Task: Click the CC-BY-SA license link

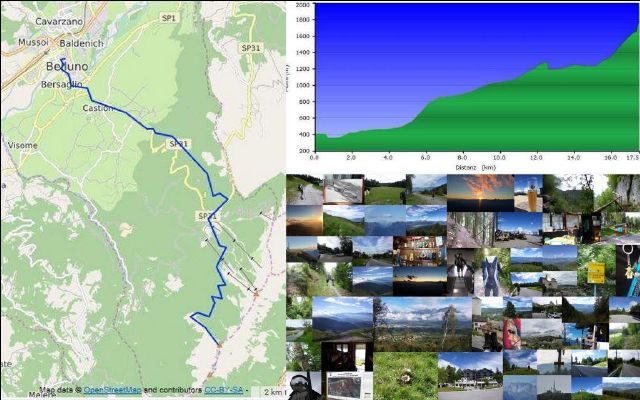Action: click(x=224, y=390)
